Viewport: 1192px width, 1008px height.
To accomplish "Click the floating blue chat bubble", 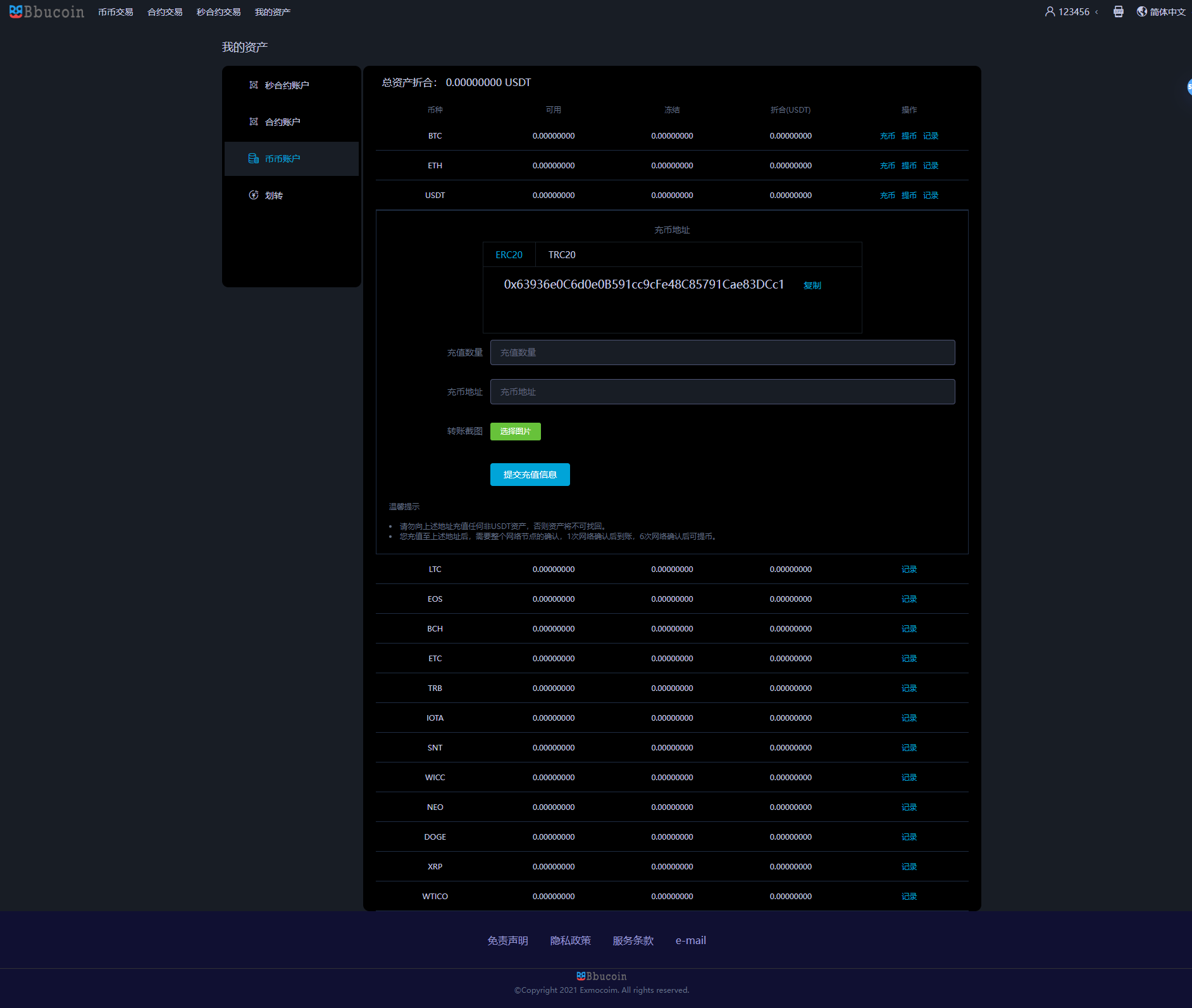I will [x=1188, y=87].
